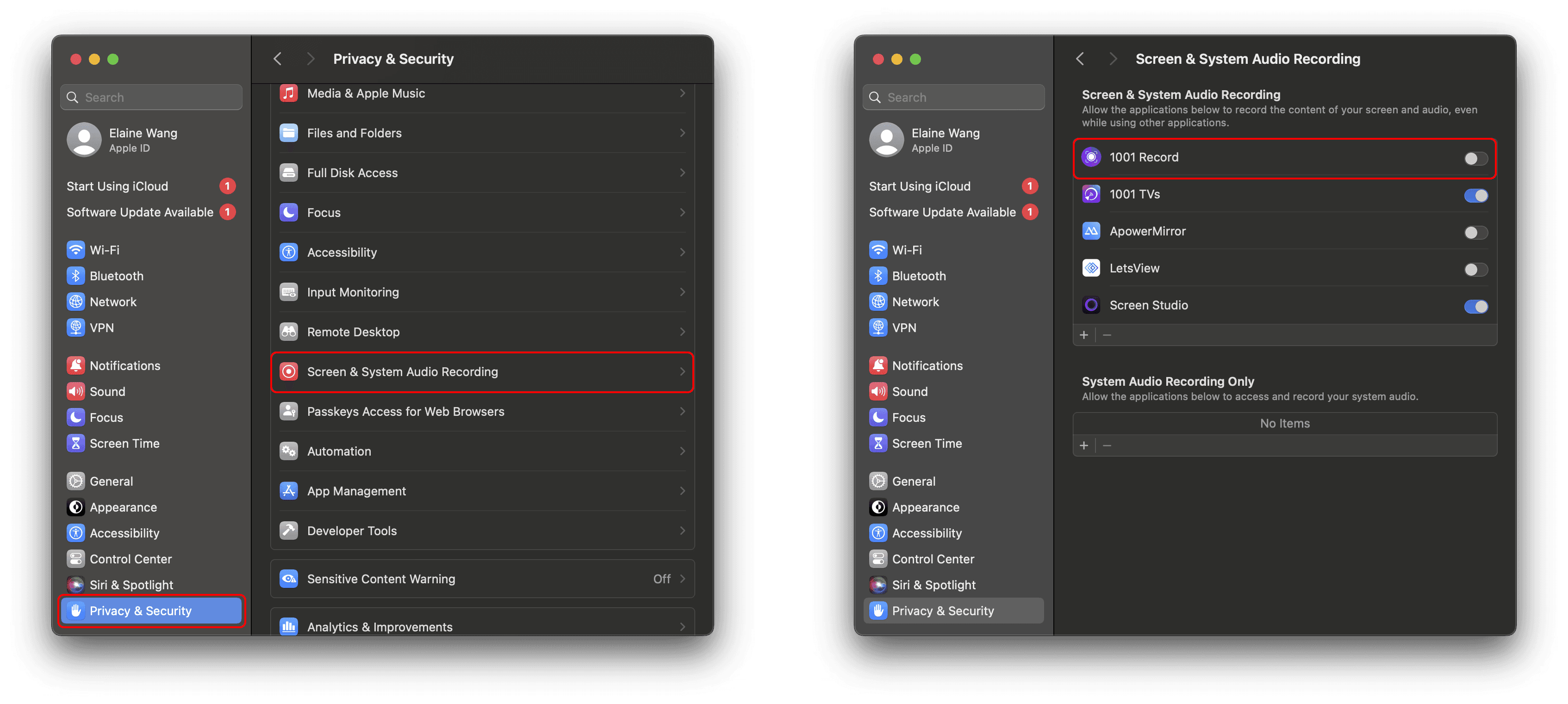Click the LetsView app icon
Viewport: 1568px width, 704px height.
point(1091,268)
